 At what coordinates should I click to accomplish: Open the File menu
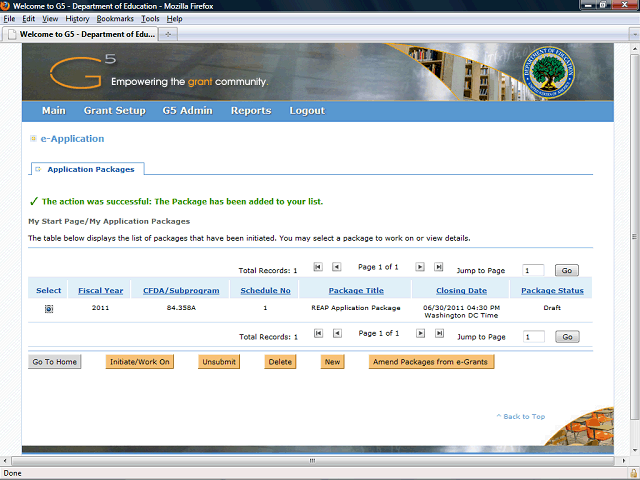[9, 19]
